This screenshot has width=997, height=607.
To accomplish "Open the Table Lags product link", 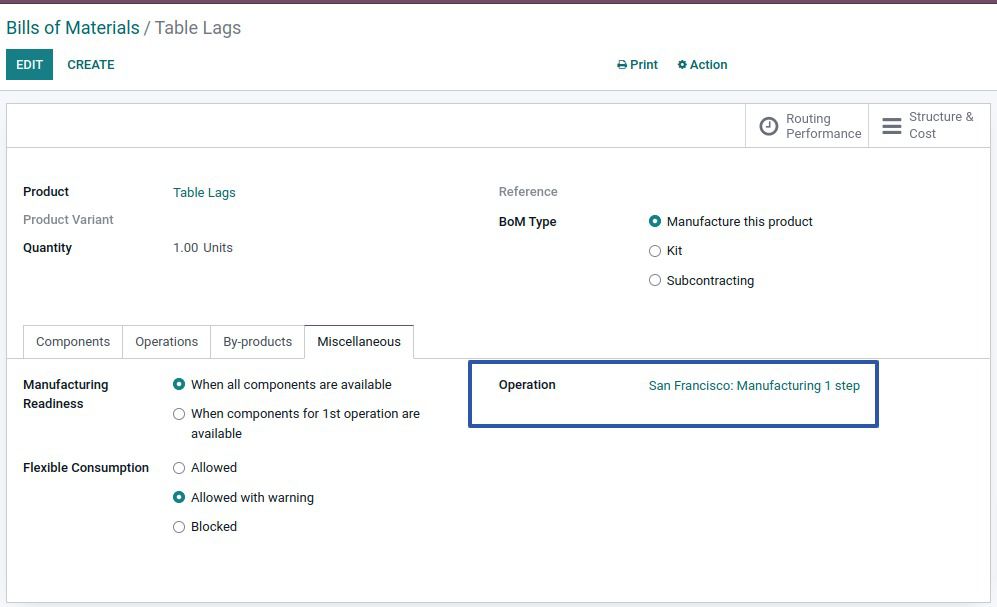I will 204,193.
